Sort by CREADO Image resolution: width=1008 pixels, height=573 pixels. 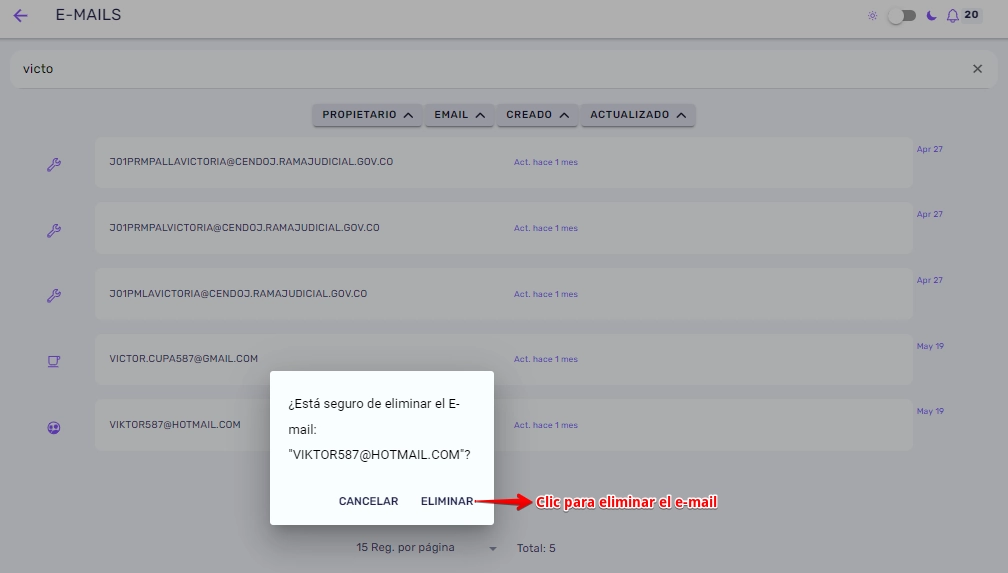click(537, 115)
